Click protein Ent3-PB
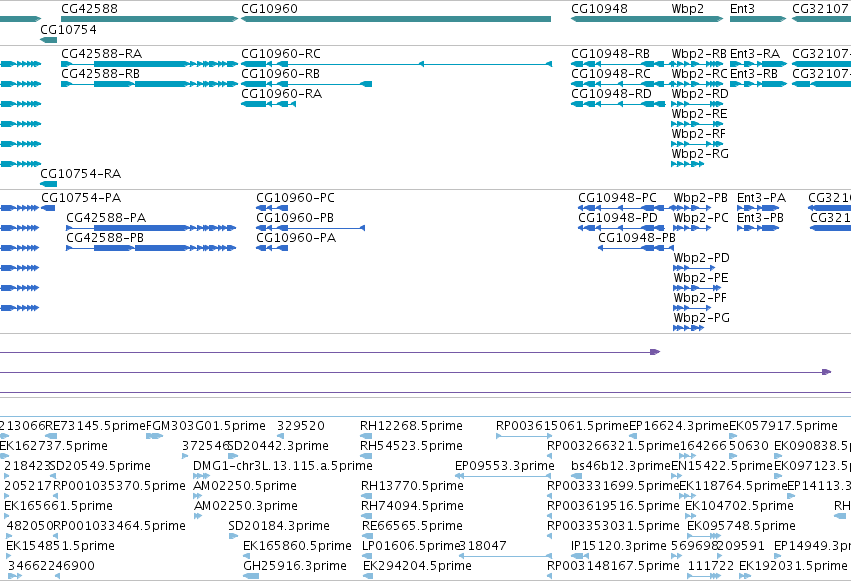 (x=758, y=228)
